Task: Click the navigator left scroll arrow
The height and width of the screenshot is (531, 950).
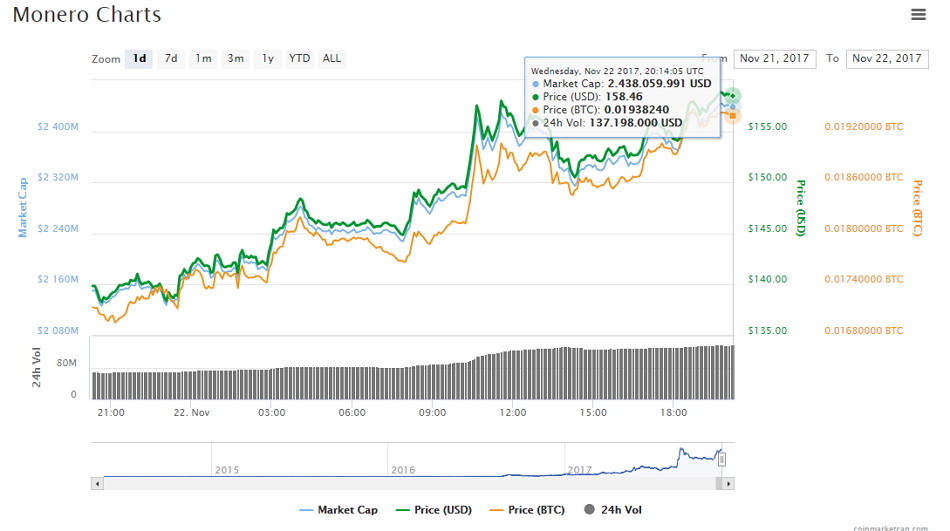Action: [x=97, y=484]
